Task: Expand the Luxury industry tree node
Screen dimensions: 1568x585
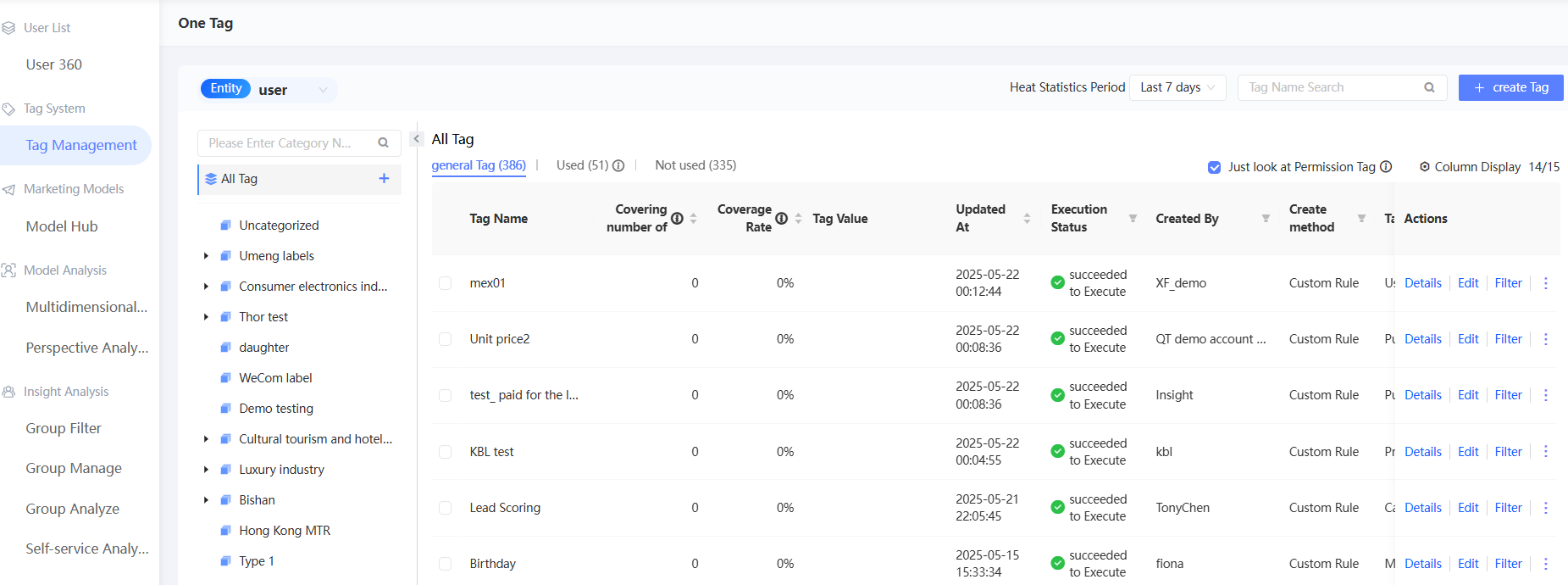Action: [x=206, y=470]
